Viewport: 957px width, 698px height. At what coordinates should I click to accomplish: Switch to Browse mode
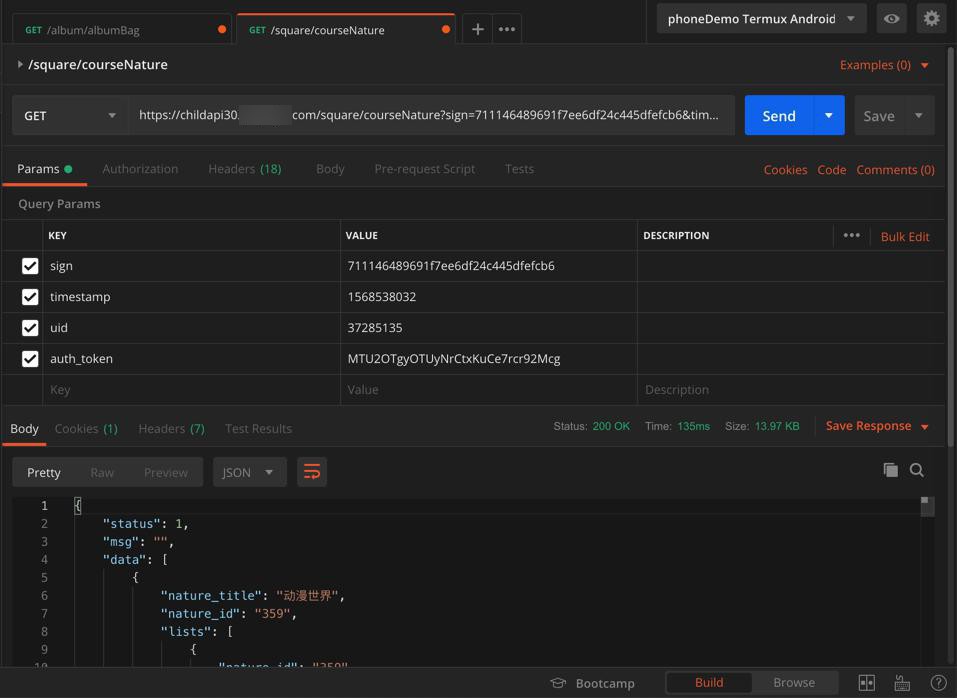click(794, 683)
